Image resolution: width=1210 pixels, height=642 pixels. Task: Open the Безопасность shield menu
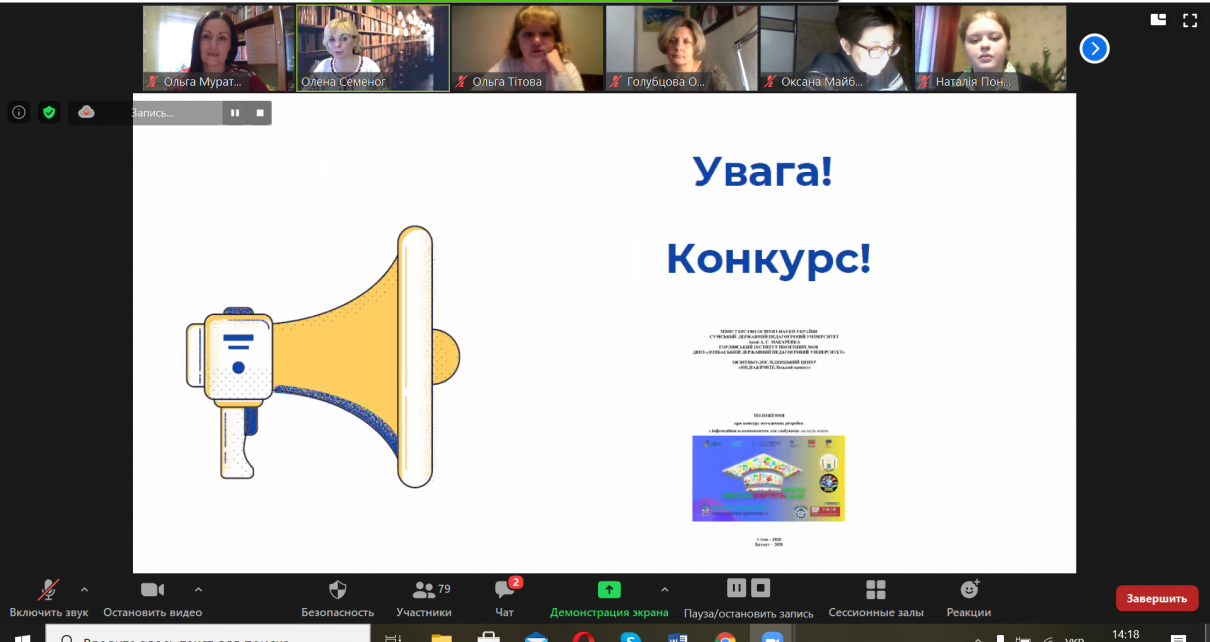pyautogui.click(x=338, y=598)
